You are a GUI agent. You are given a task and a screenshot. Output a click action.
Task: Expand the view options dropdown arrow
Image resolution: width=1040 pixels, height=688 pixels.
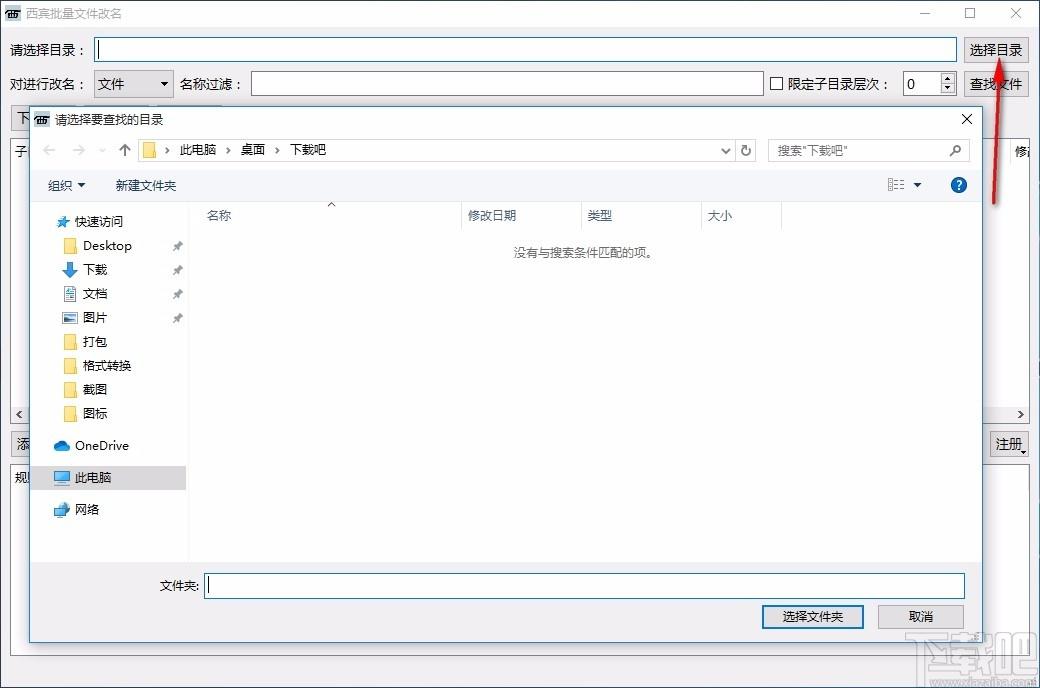point(917,185)
